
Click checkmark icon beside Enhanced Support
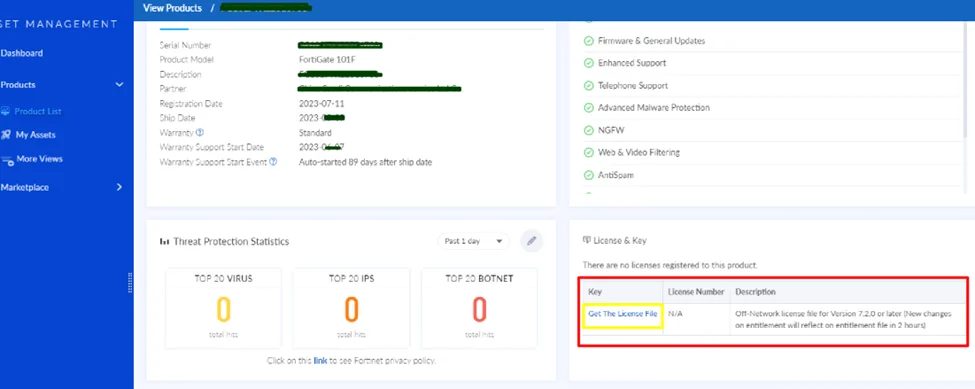[x=588, y=63]
